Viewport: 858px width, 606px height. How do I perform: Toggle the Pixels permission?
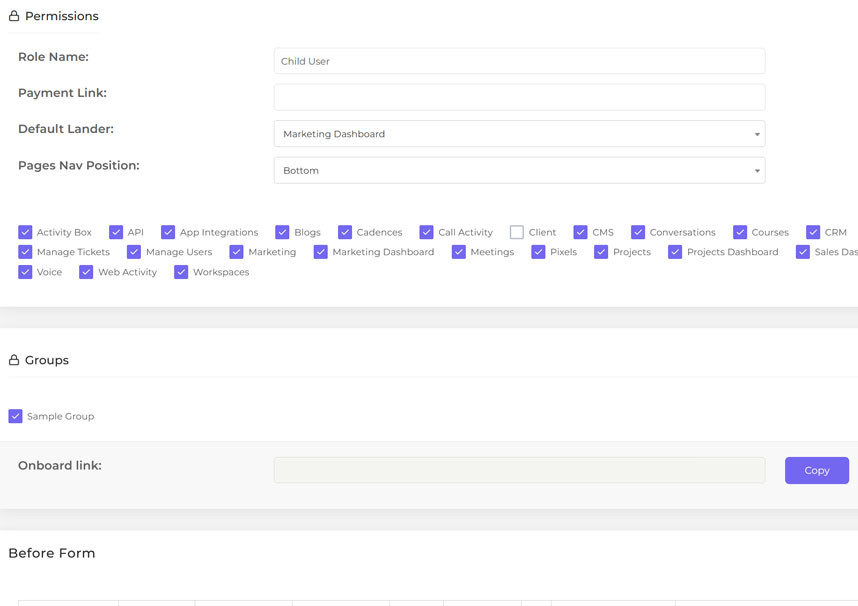[x=538, y=251]
